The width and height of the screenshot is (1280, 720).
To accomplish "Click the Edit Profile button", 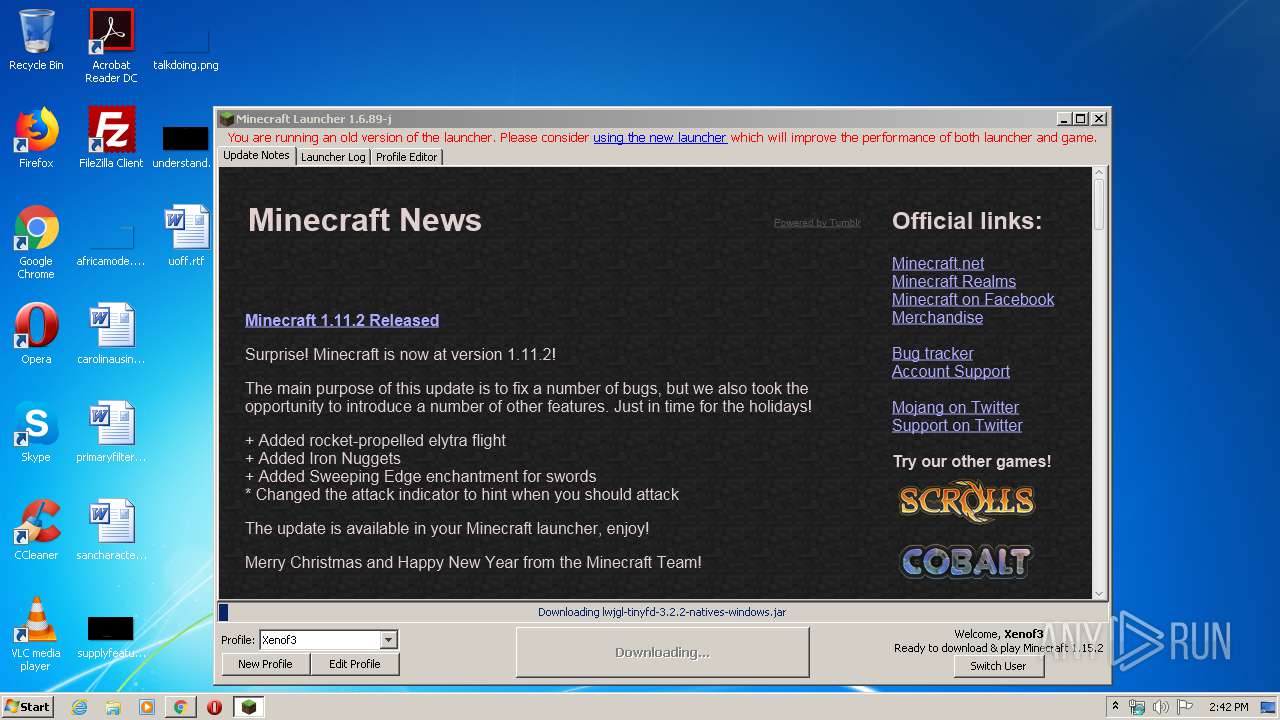I will pos(354,664).
